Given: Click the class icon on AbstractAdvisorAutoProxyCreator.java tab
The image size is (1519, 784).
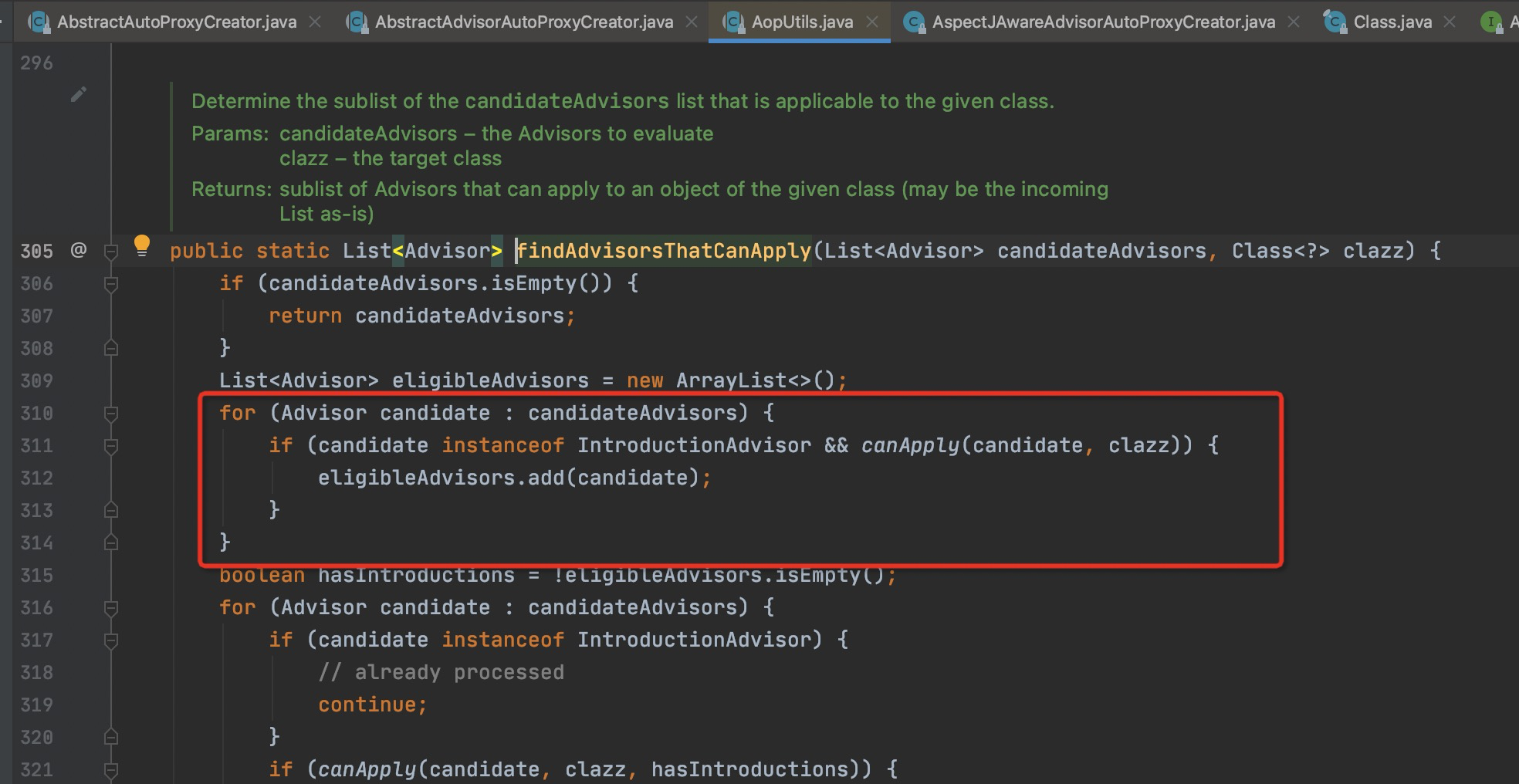Looking at the screenshot, I should [357, 22].
